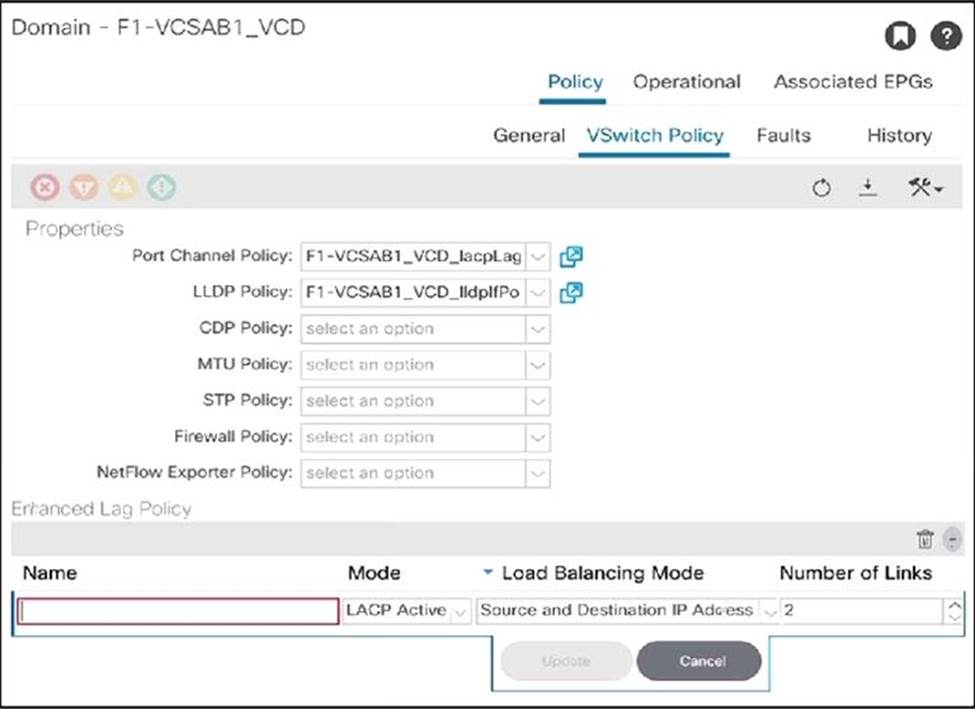The height and width of the screenshot is (709, 975).
Task: Click the bookmark icon in the header
Action: tap(900, 37)
